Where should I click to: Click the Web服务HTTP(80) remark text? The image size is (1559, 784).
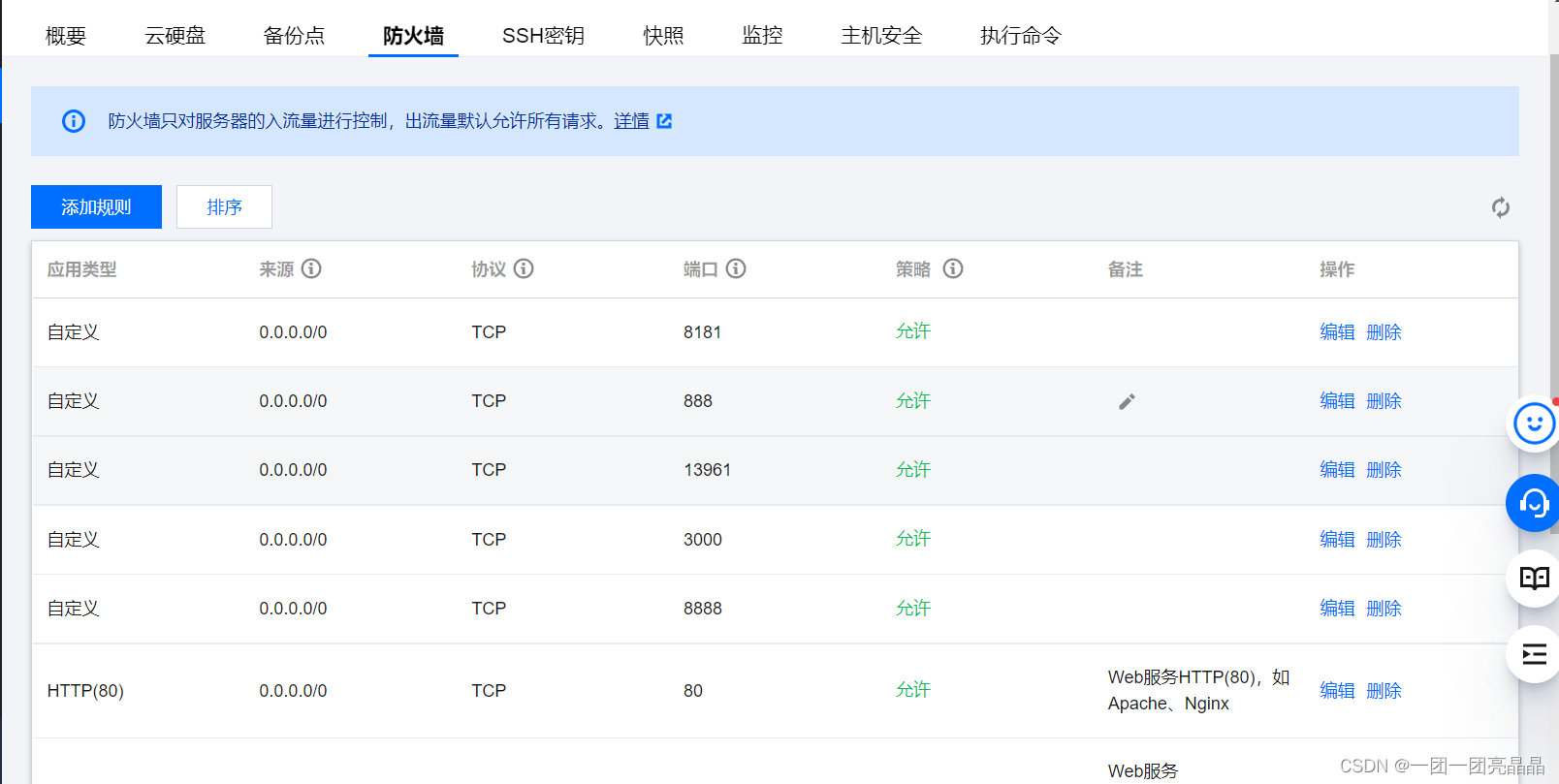click(1198, 690)
